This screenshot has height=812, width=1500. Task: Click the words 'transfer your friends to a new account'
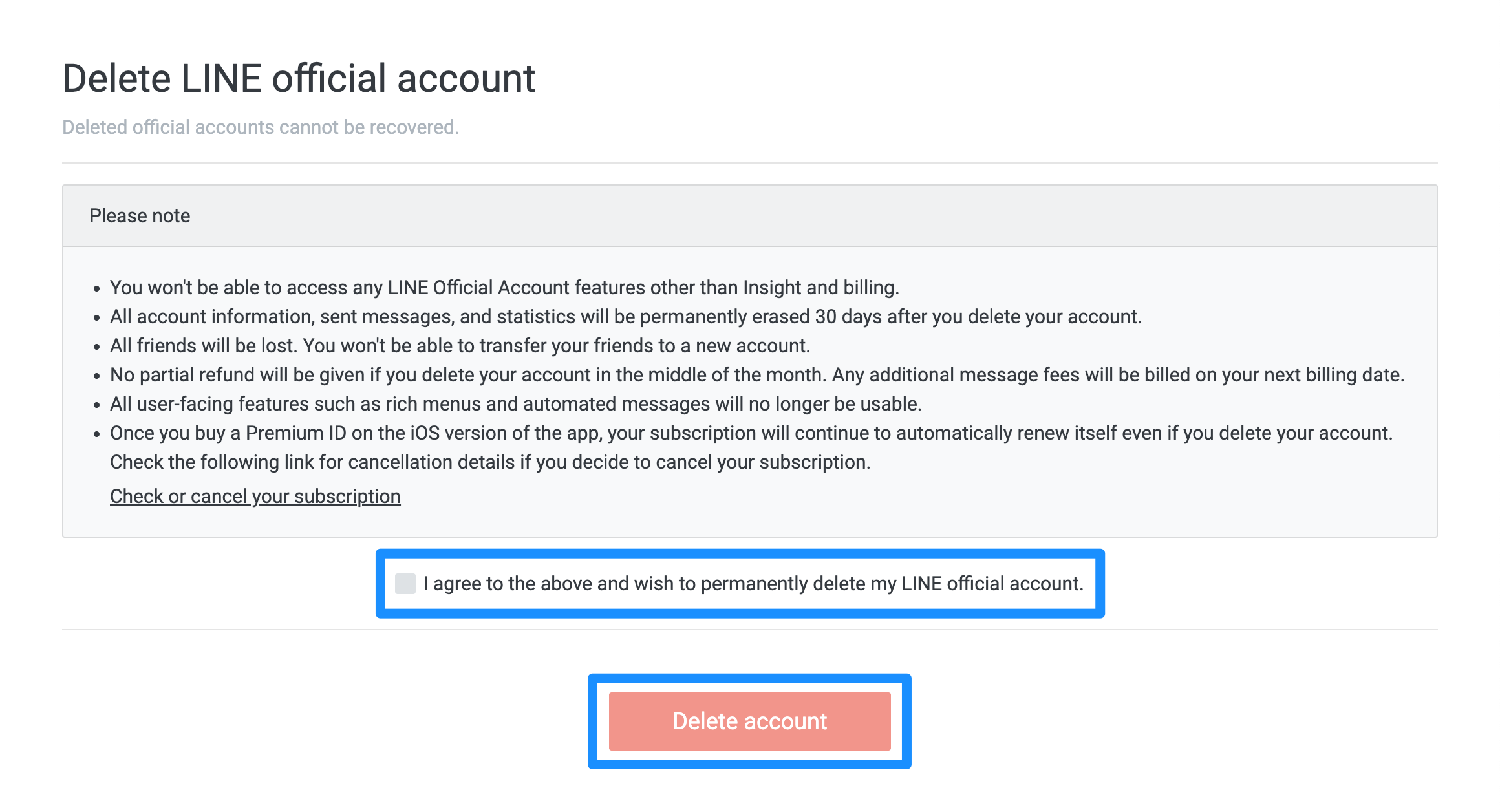(x=643, y=345)
